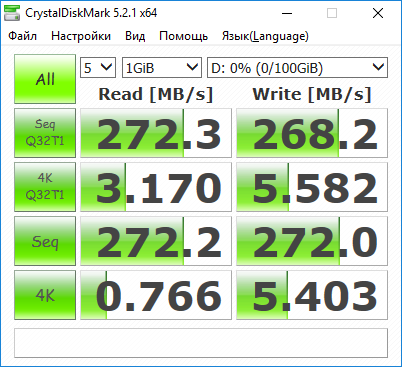Click the empty comment field at bottom

[201, 343]
